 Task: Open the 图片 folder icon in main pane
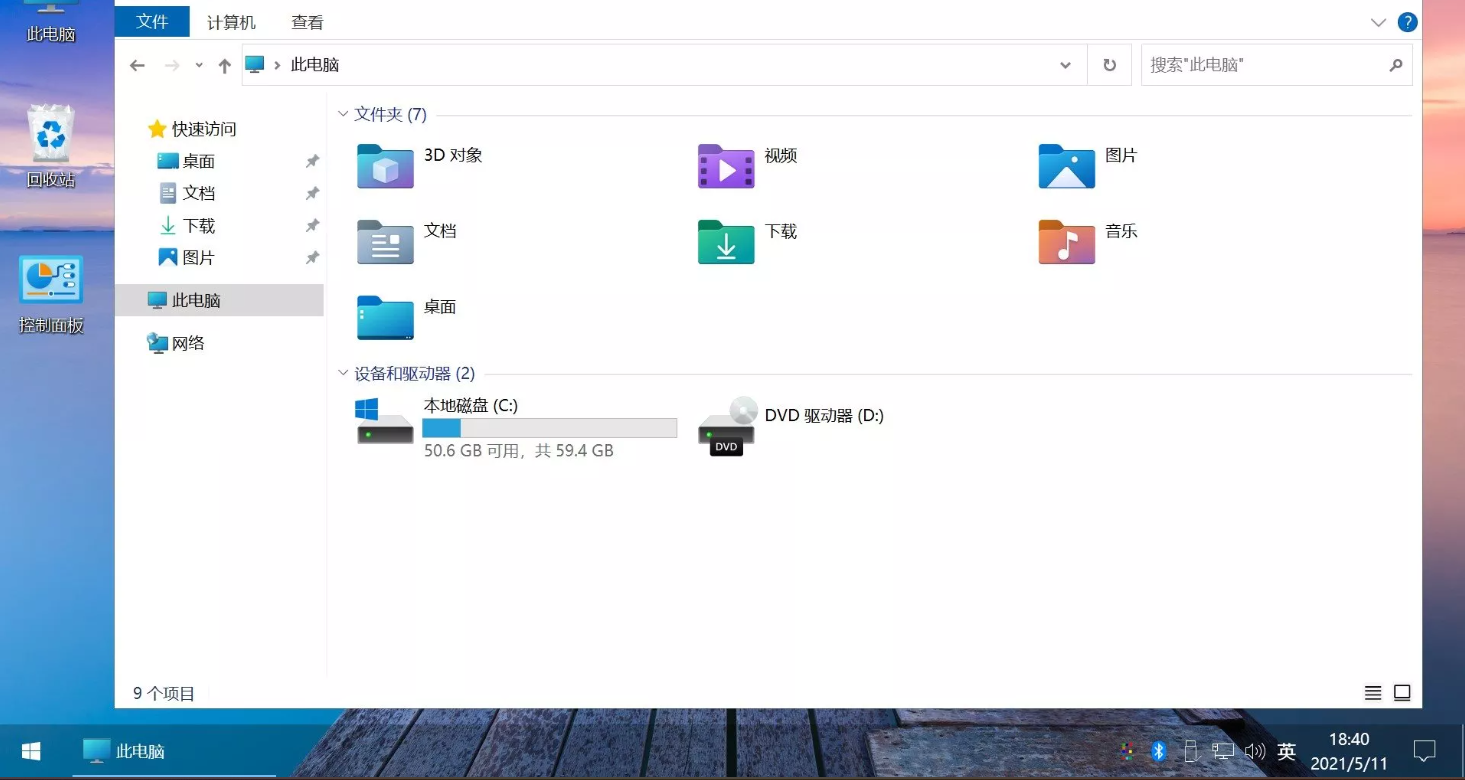(1066, 166)
